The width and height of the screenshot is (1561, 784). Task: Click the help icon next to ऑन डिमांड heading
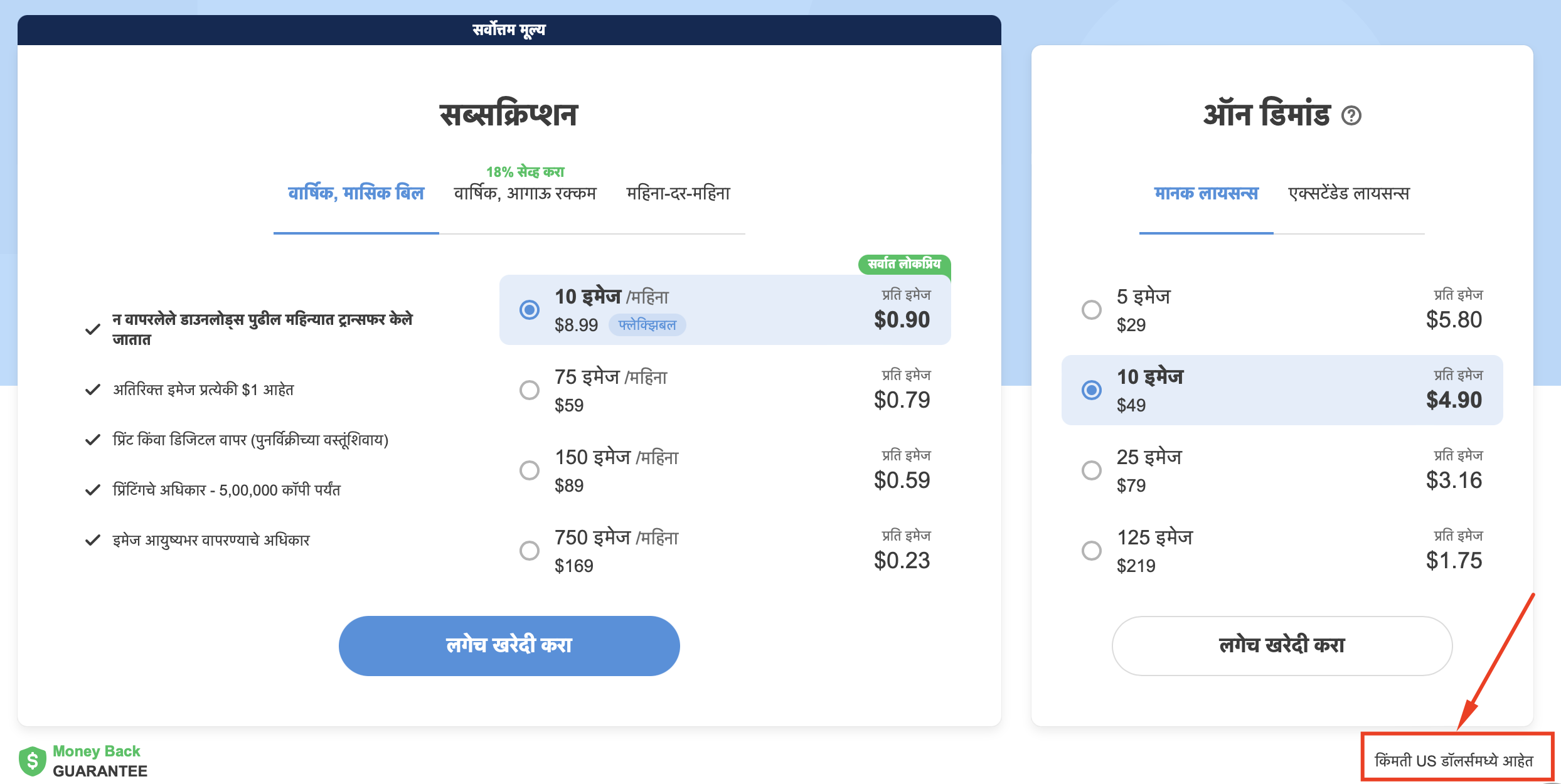pos(1352,116)
